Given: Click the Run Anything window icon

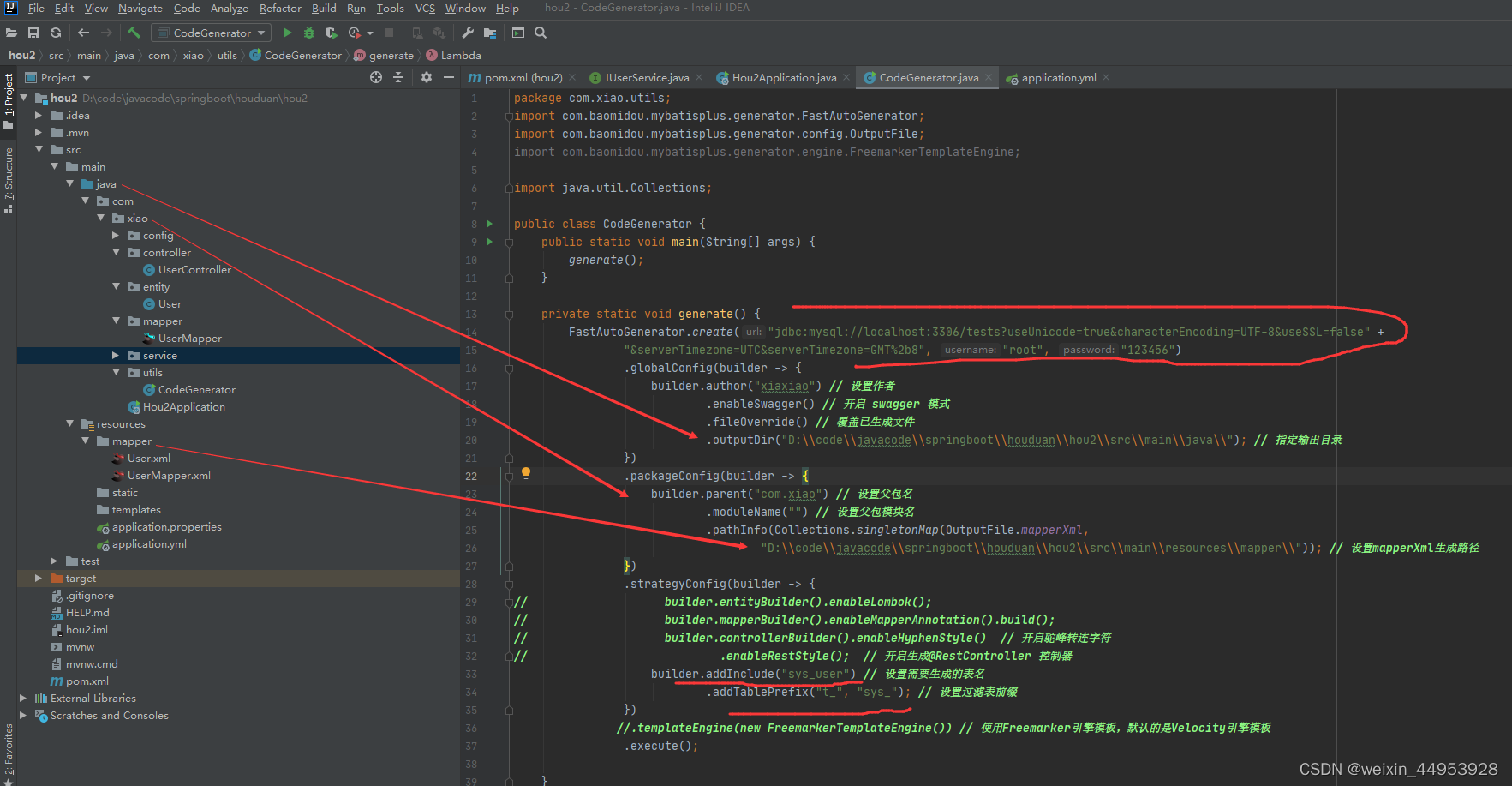Looking at the screenshot, I should point(518,33).
